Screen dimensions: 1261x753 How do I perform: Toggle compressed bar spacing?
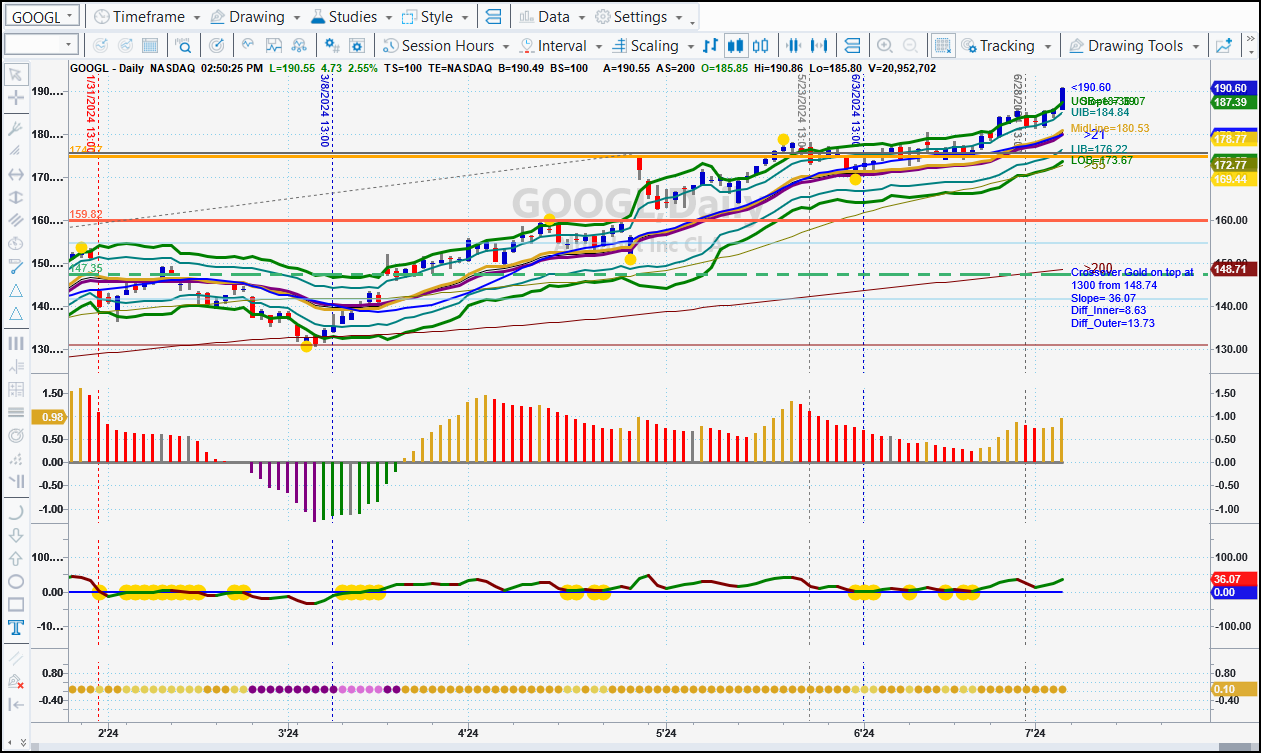click(x=795, y=46)
